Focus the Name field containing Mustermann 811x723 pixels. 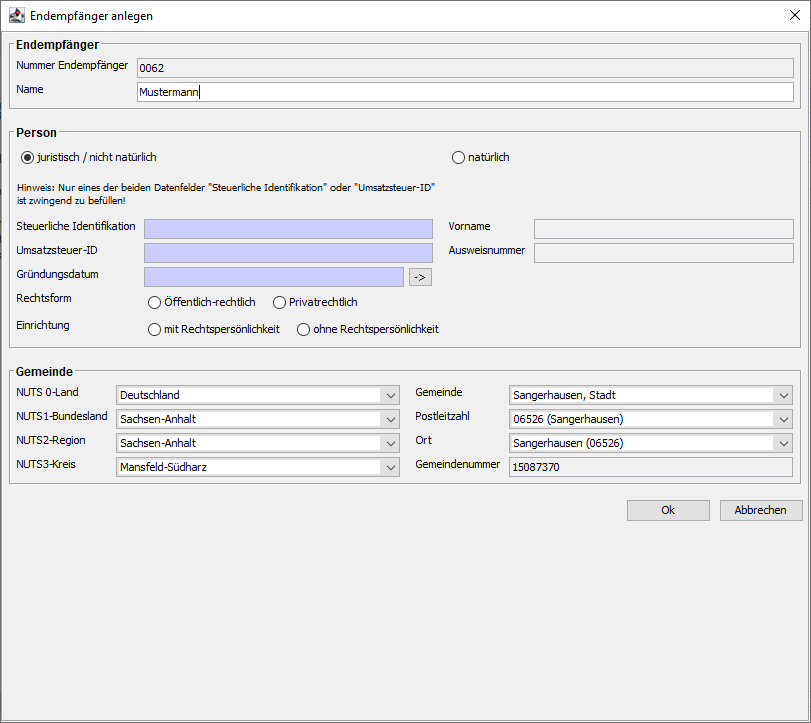(x=465, y=92)
